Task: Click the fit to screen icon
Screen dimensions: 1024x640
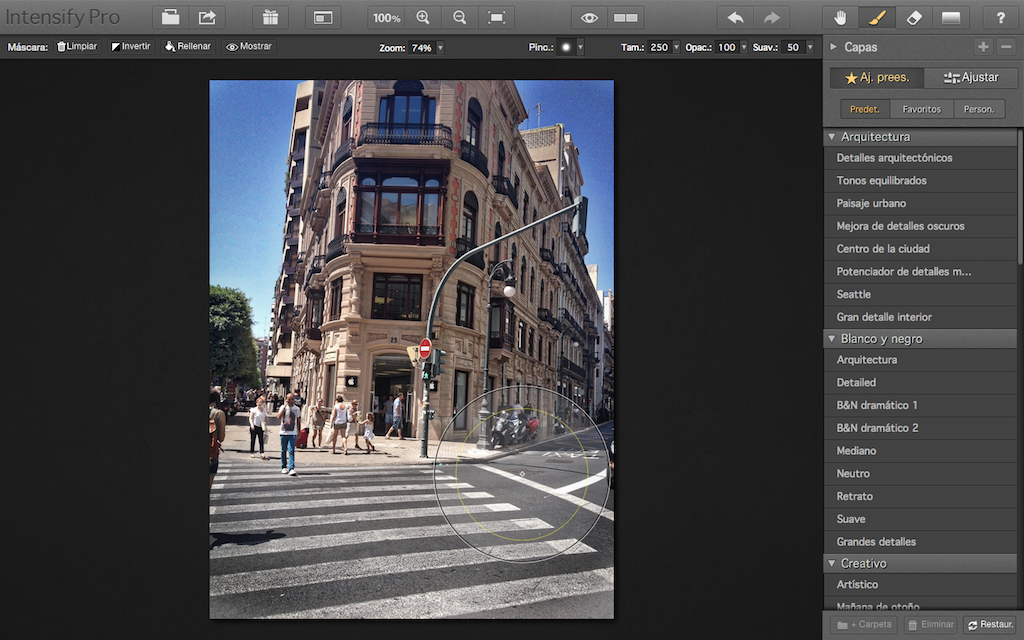Action: click(x=496, y=18)
